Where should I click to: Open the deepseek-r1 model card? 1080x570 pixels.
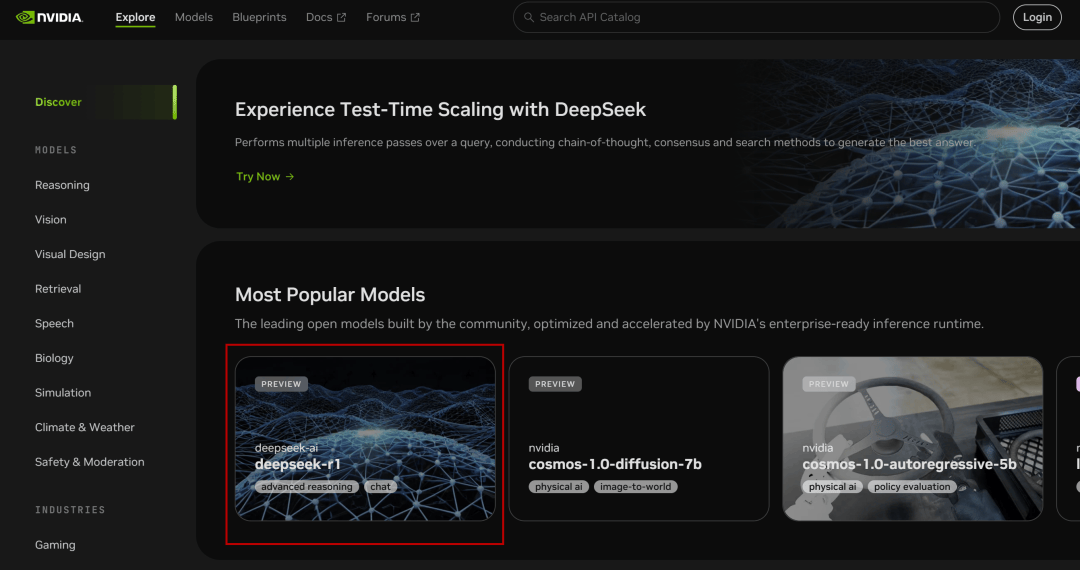(365, 438)
